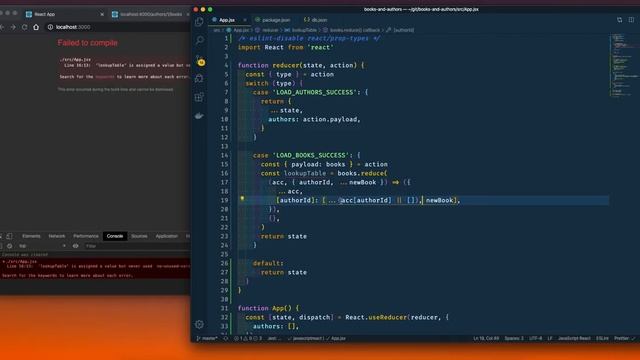
Task: Open the Explorer view in VS Code
Action: (199, 22)
